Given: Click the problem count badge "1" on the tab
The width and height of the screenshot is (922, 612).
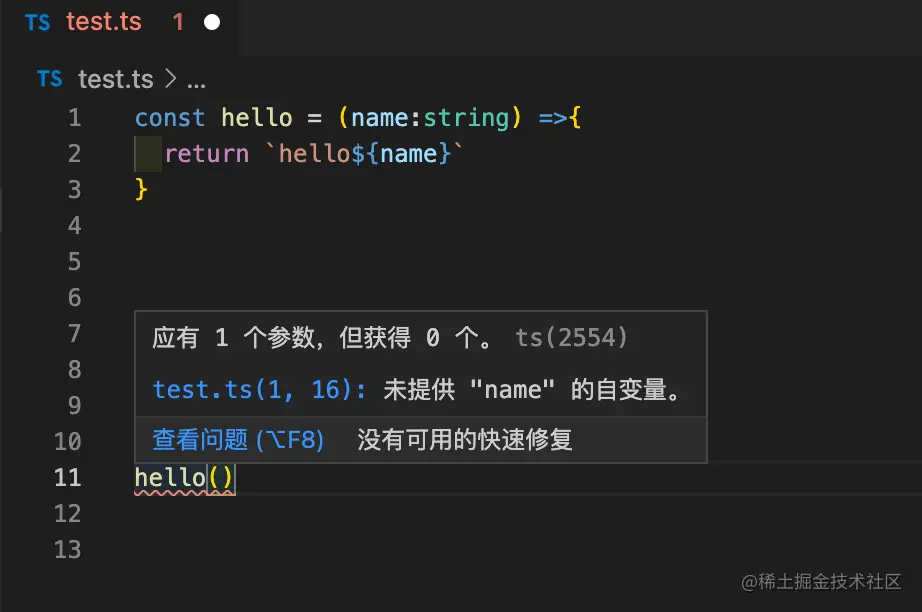Looking at the screenshot, I should pyautogui.click(x=178, y=22).
